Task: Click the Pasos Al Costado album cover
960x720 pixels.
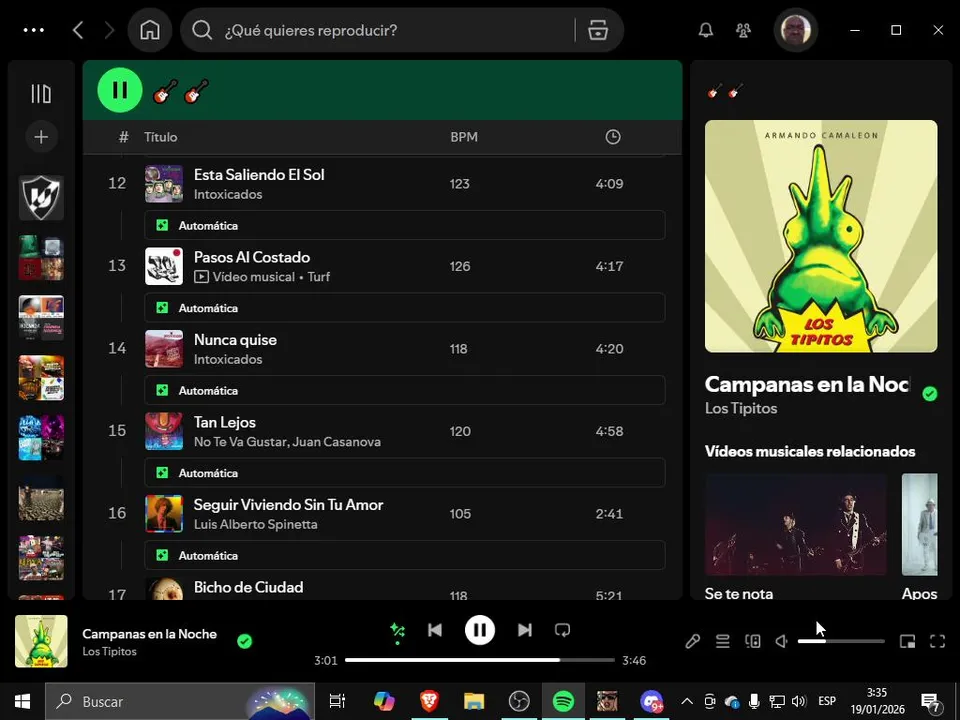Action: click(163, 266)
